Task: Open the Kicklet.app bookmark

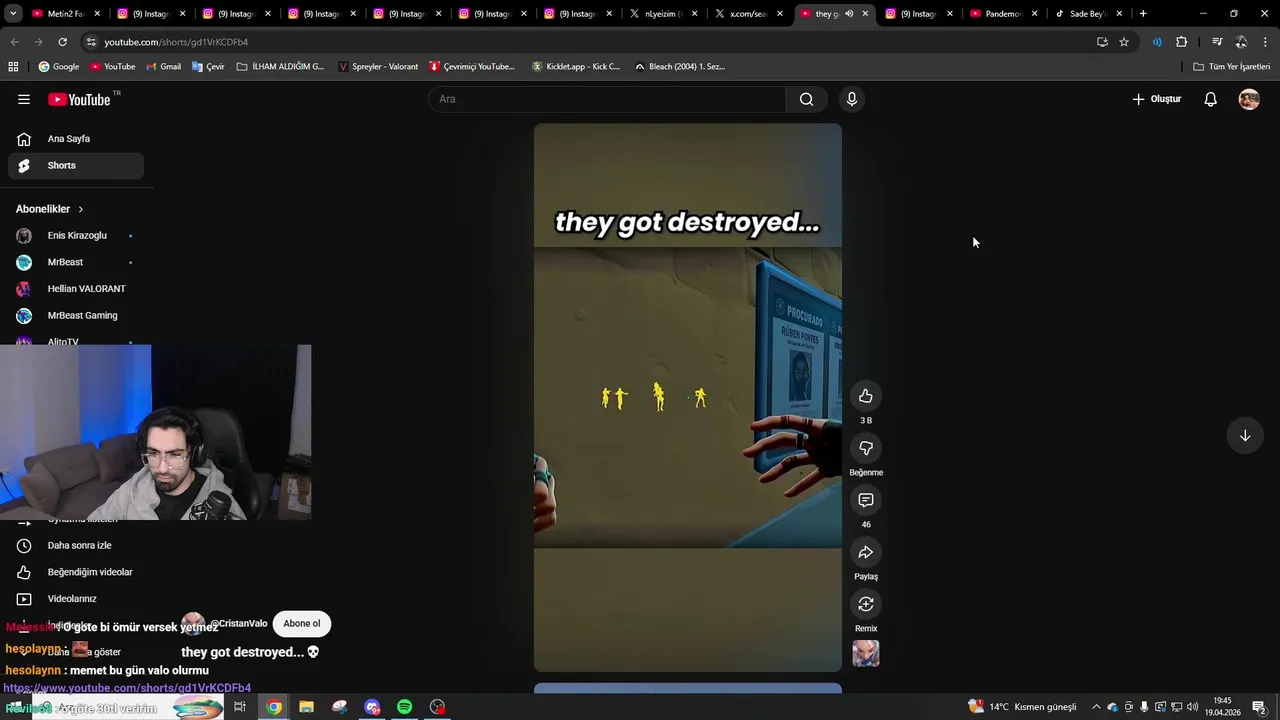Action: [x=575, y=67]
